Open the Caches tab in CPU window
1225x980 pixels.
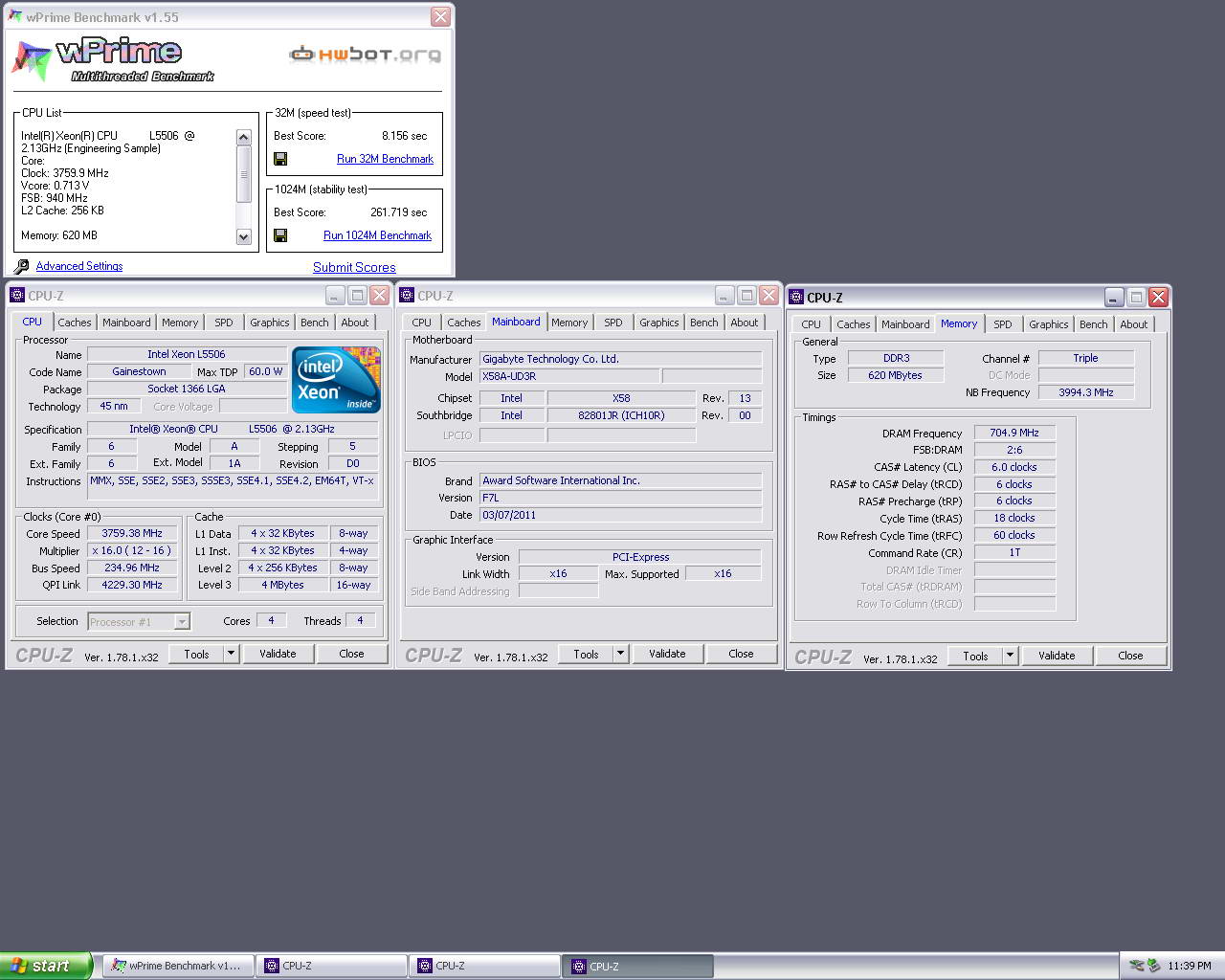[x=75, y=323]
